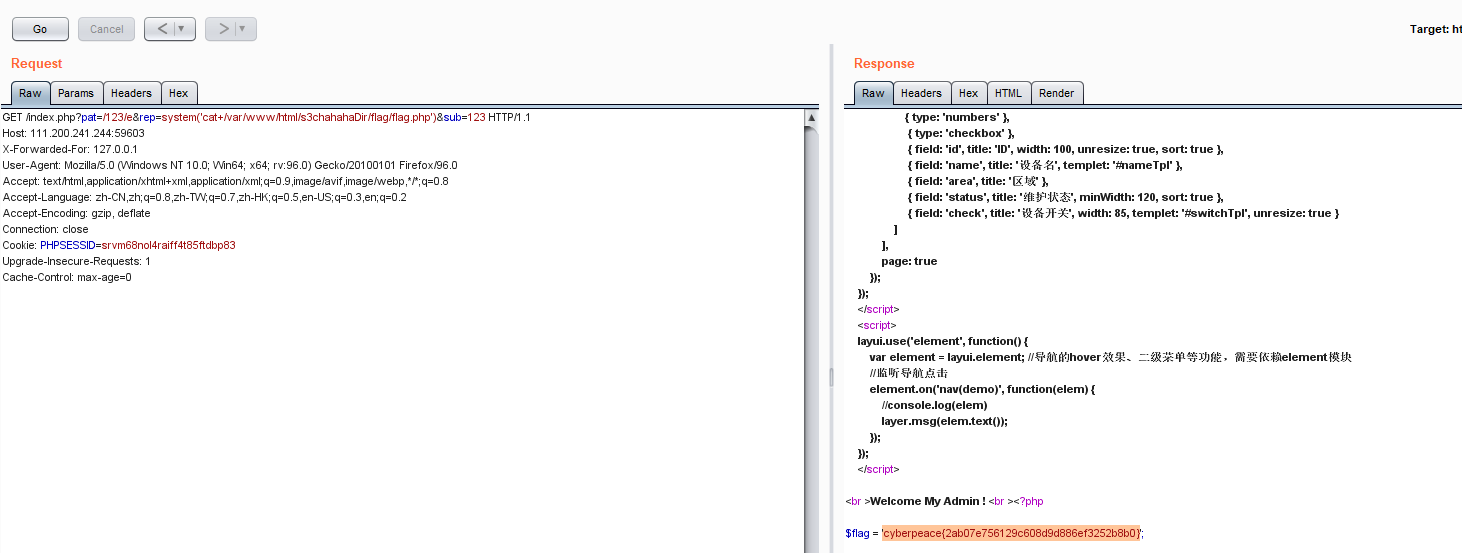Click the Upgrade-Insecure-Requests: 1 line

(76, 261)
